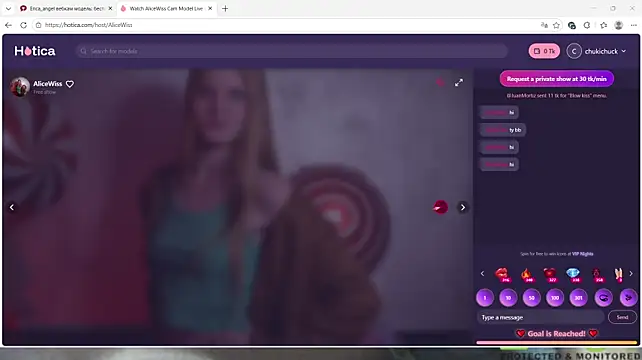Send the flame gift
The image size is (642, 360).
[x=527, y=274]
